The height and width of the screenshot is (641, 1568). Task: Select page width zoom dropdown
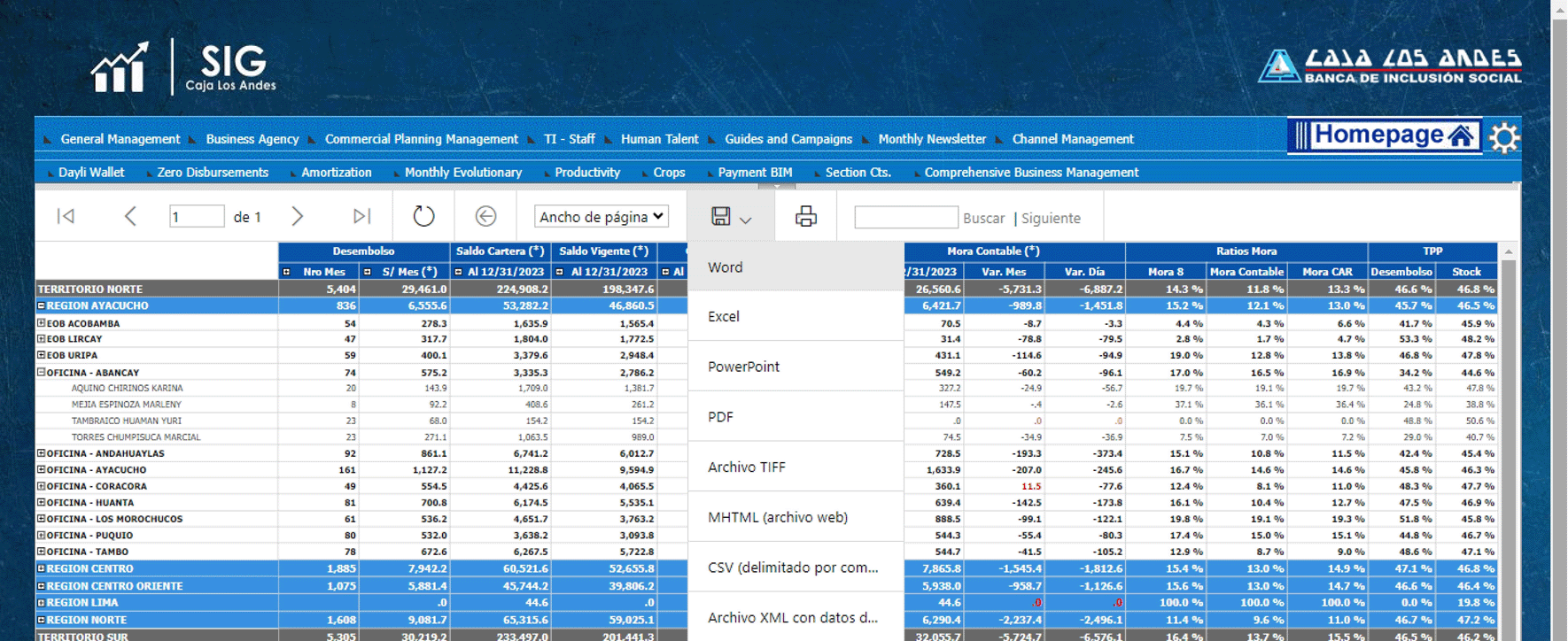click(602, 216)
